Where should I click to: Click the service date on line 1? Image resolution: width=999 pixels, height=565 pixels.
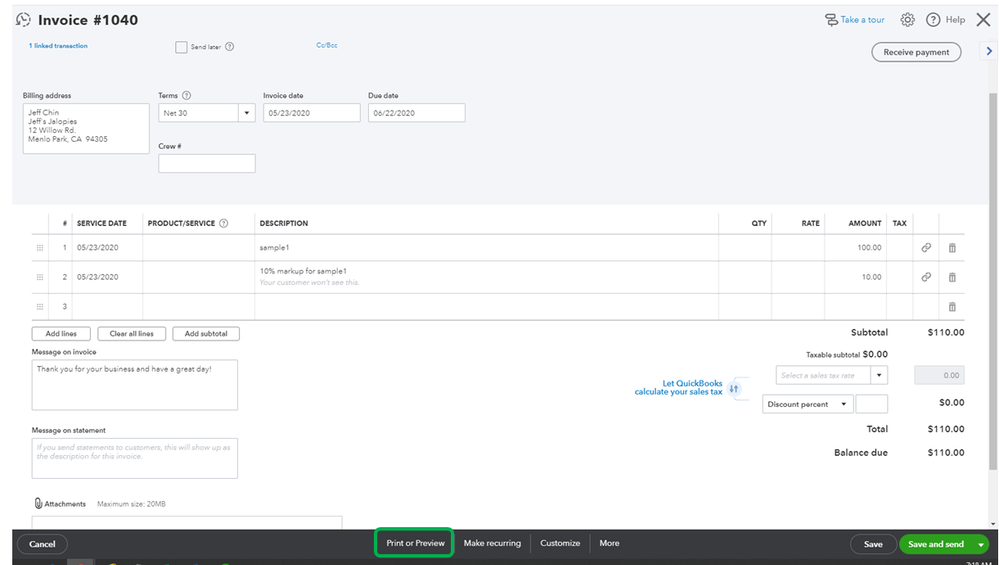pos(107,248)
